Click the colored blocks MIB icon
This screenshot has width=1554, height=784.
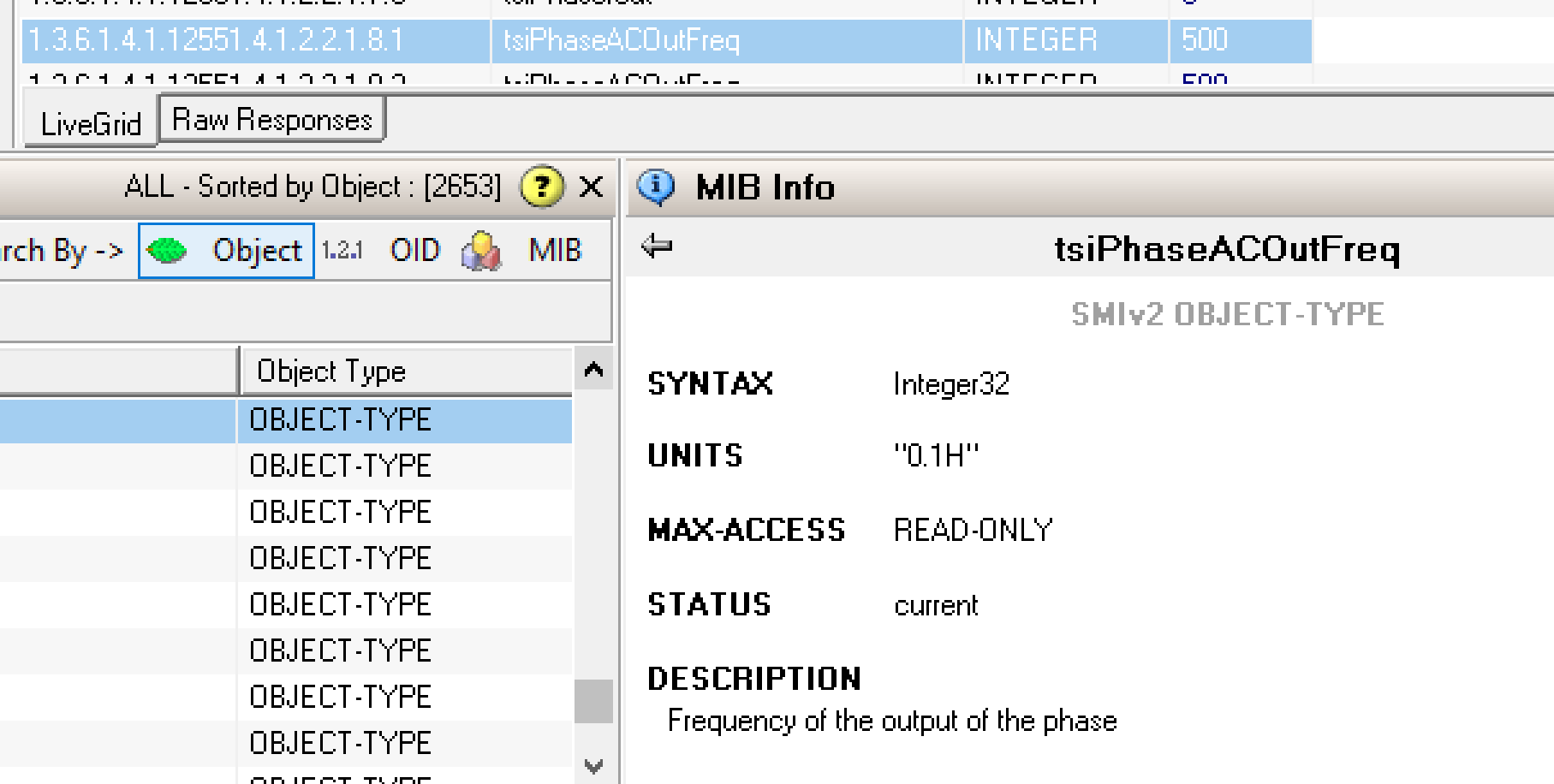pyautogui.click(x=481, y=251)
